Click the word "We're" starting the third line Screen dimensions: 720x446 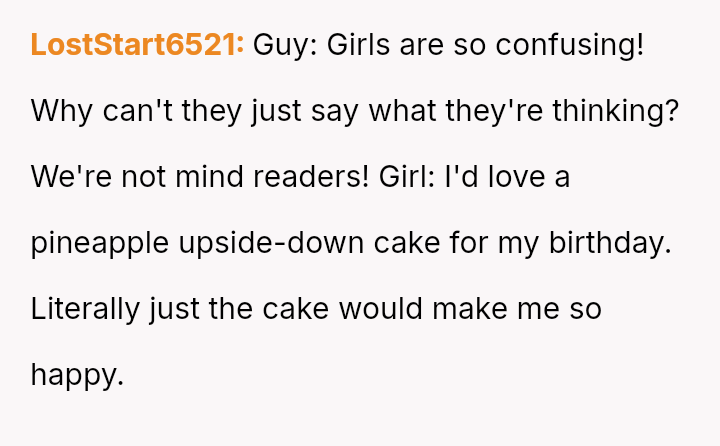[71, 176]
